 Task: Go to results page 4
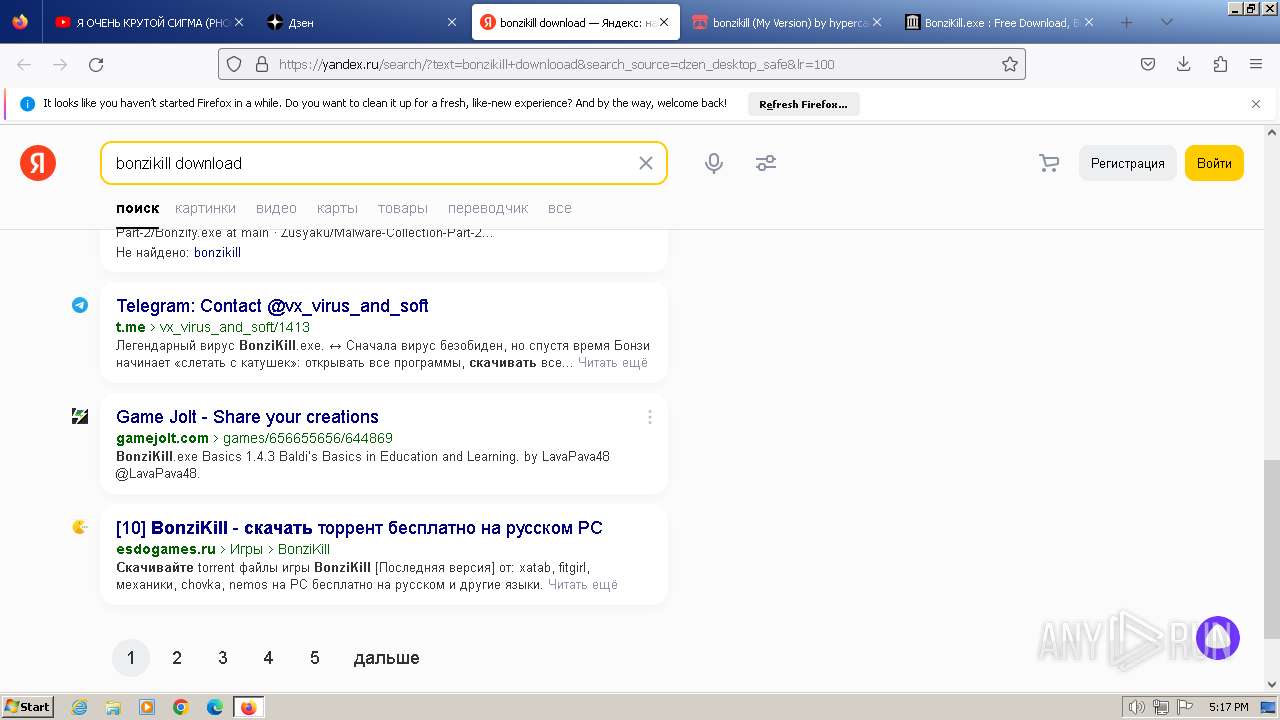(x=268, y=658)
